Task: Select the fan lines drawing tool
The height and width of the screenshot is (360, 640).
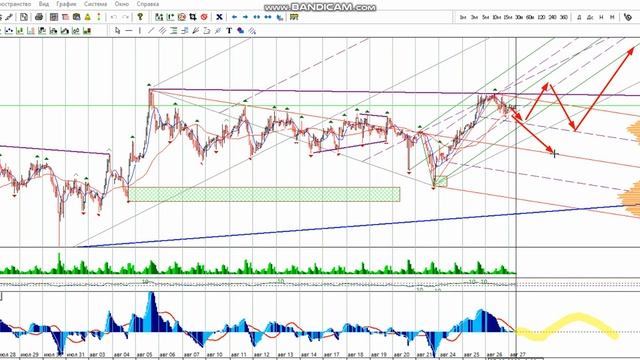Action: 196,31
